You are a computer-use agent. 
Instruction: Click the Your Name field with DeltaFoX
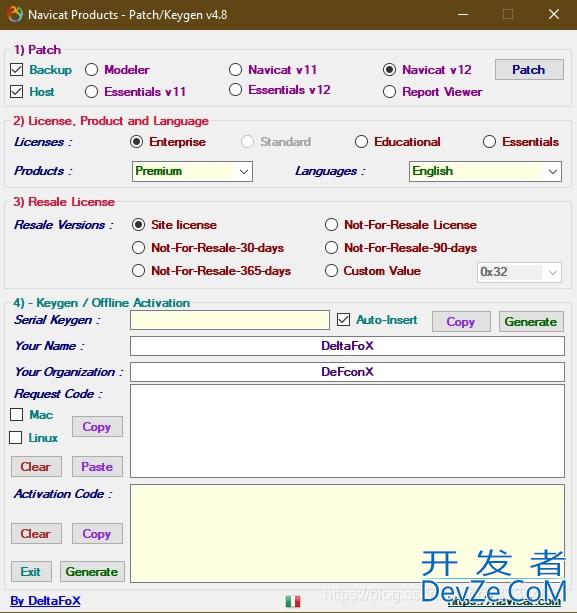pos(347,346)
